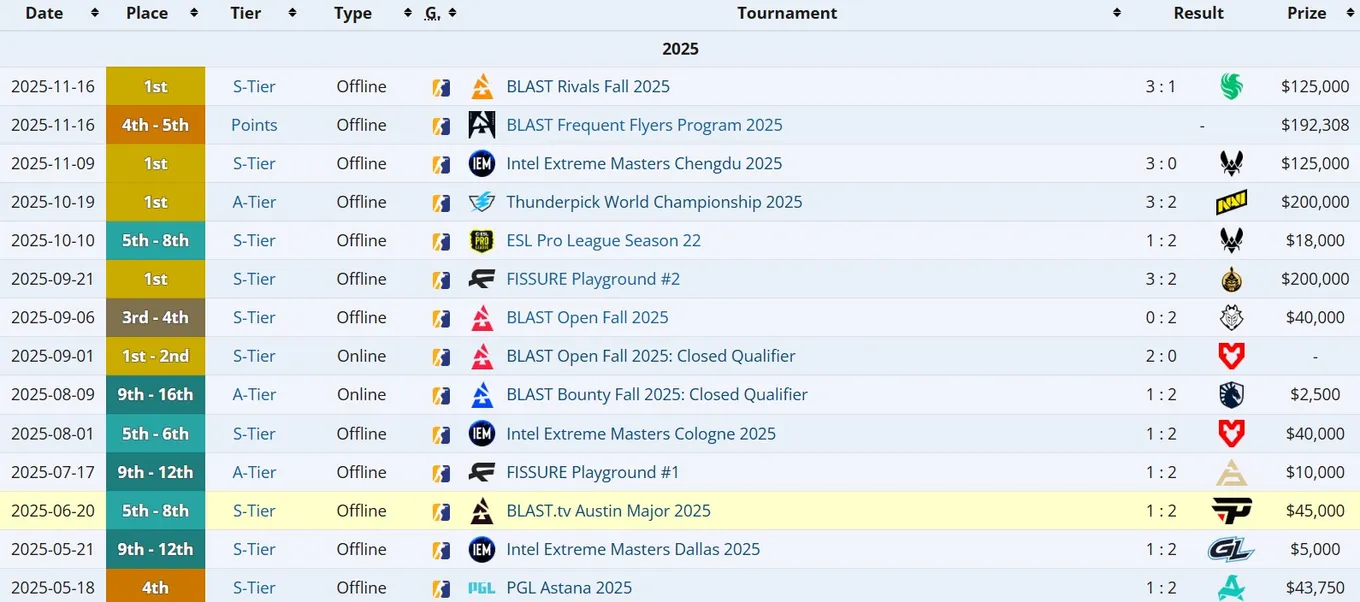Click G2 logo in BLAST Open Fall 2025 row

1231,317
